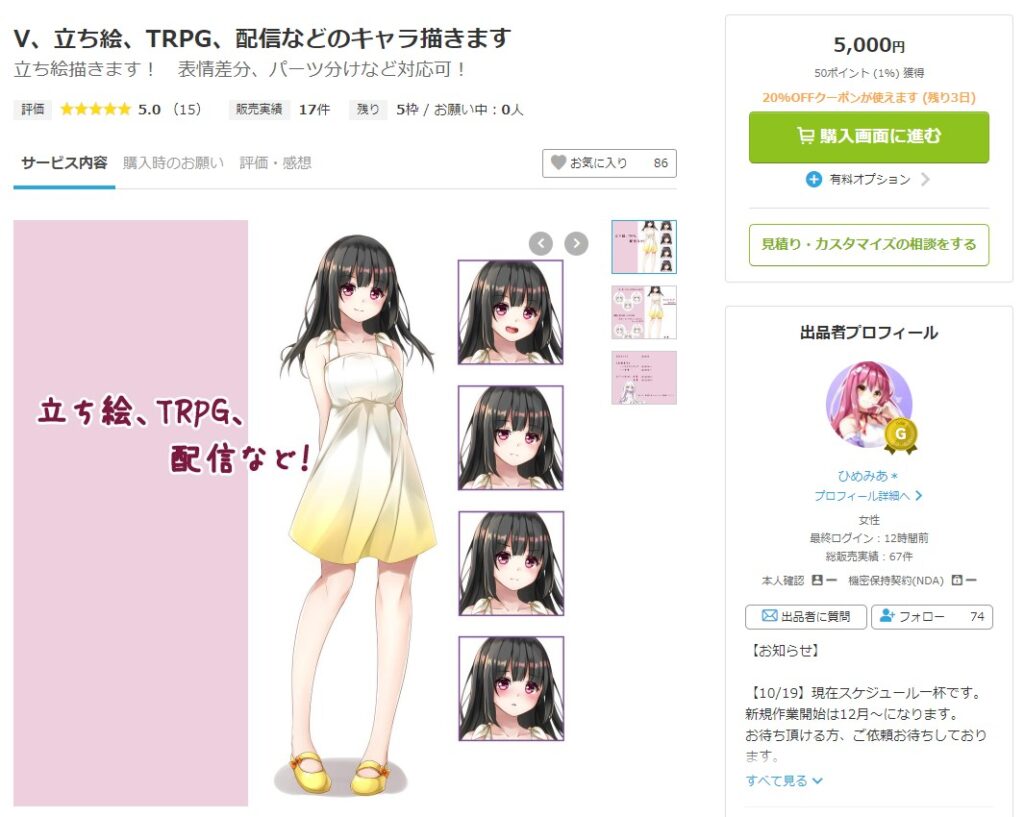Switch to the 評価・感想 tab

pyautogui.click(x=275, y=163)
